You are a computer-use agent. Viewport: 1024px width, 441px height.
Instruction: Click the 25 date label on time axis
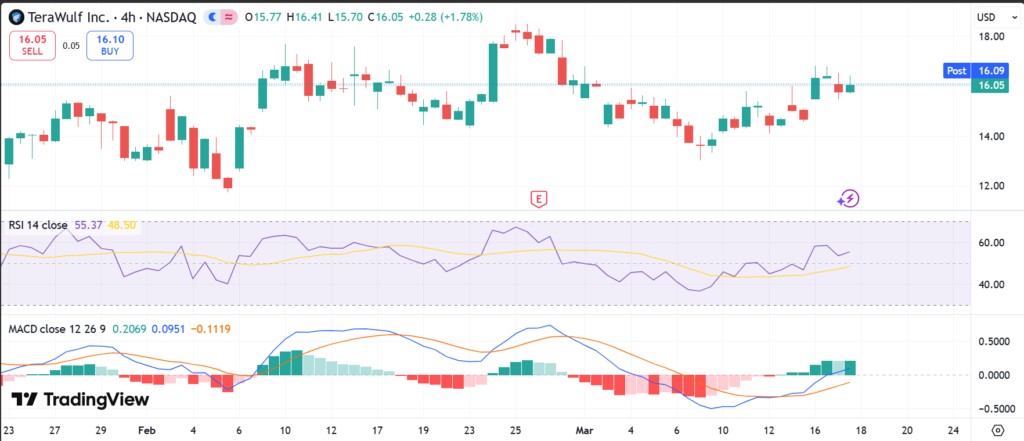pos(515,431)
